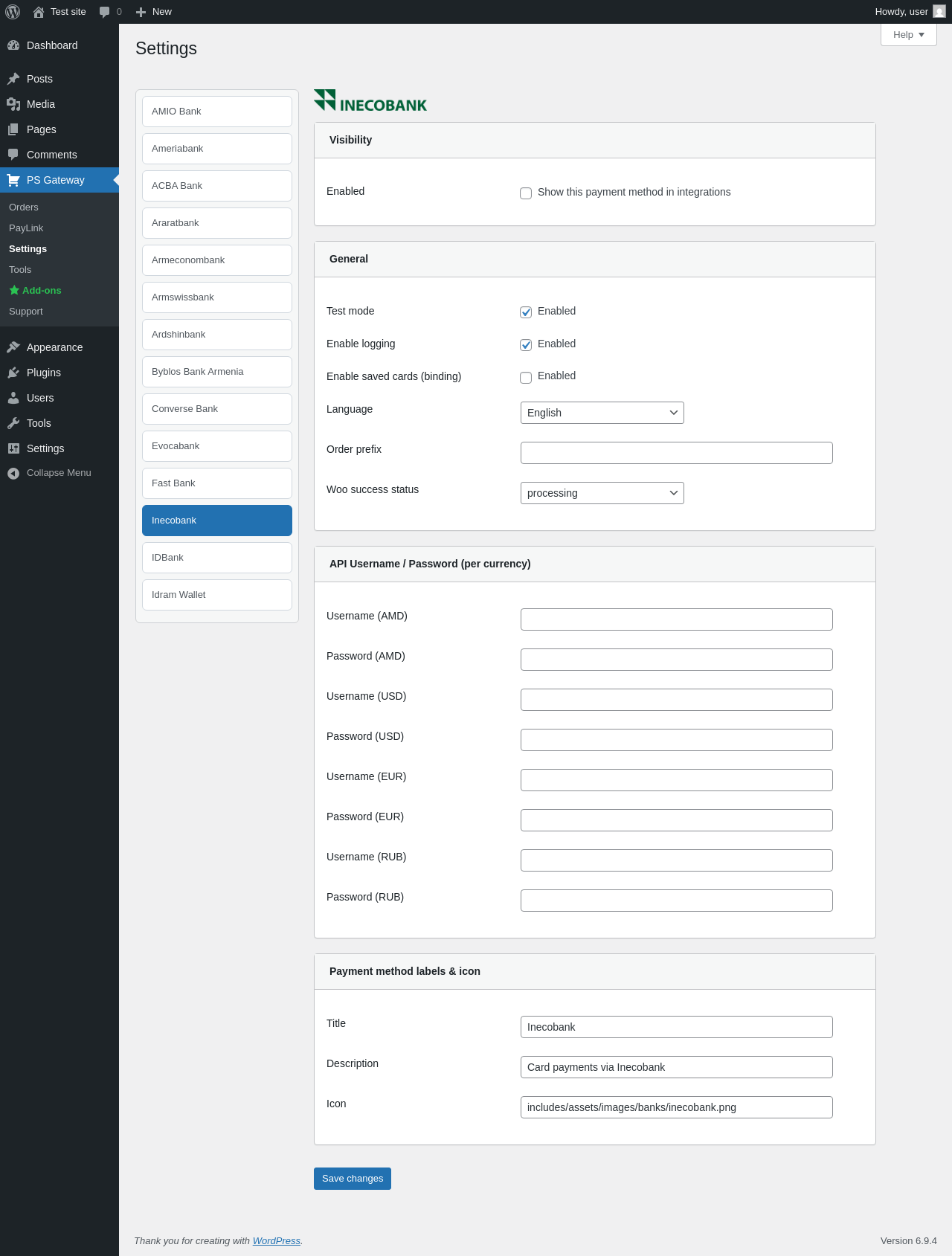Expand the Help panel
The width and height of the screenshot is (952, 1256).
coord(909,35)
